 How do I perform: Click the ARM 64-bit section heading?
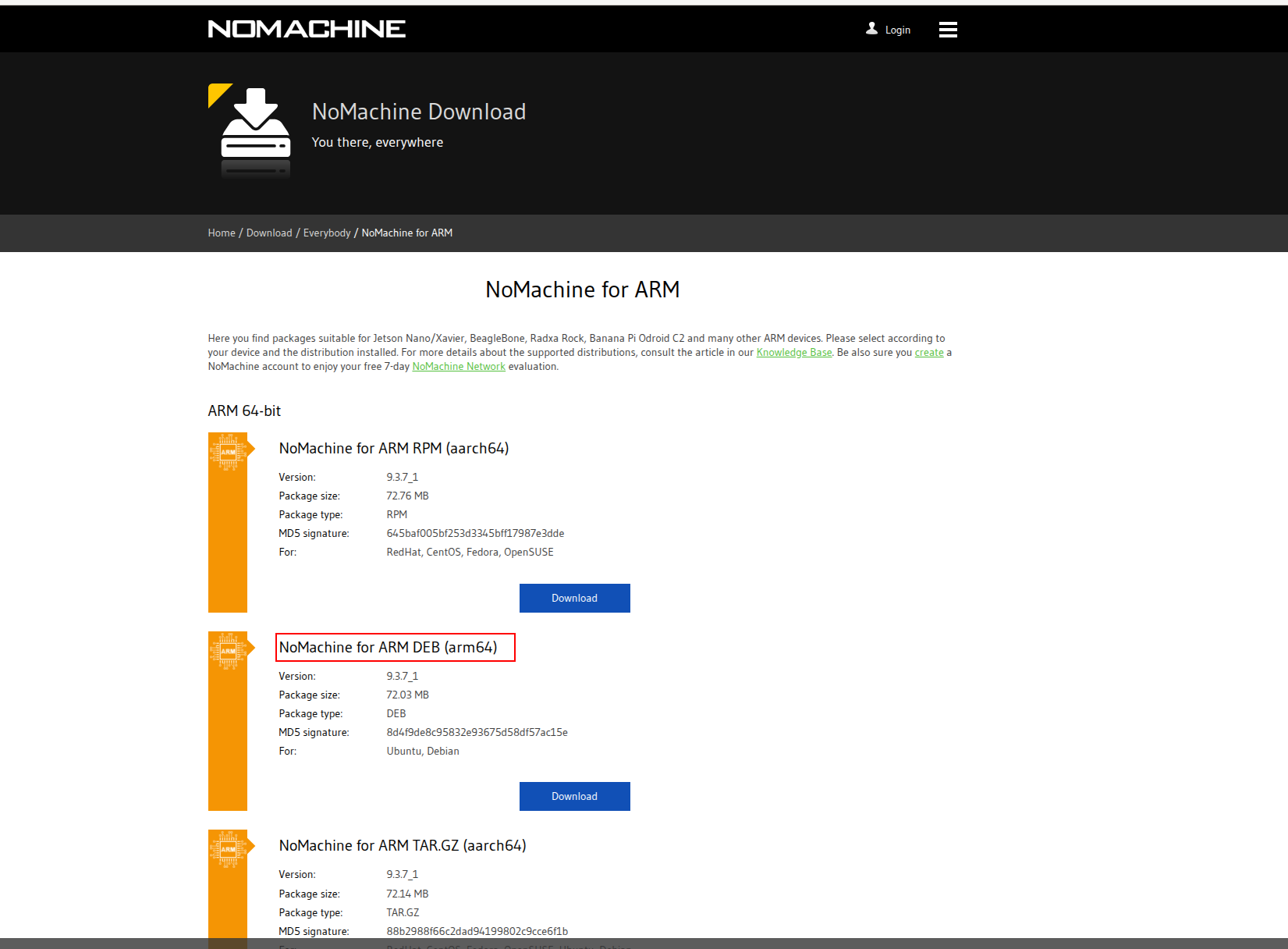[244, 411]
